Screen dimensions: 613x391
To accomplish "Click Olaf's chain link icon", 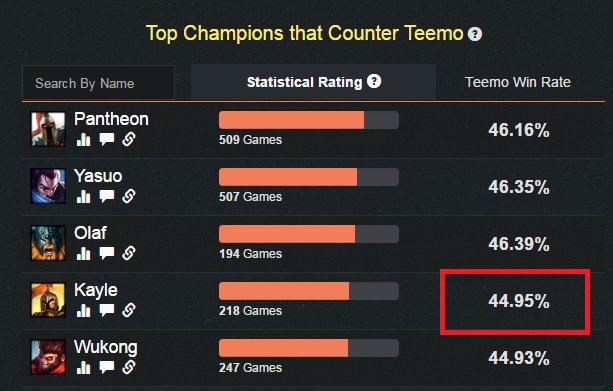I will click(x=129, y=253).
